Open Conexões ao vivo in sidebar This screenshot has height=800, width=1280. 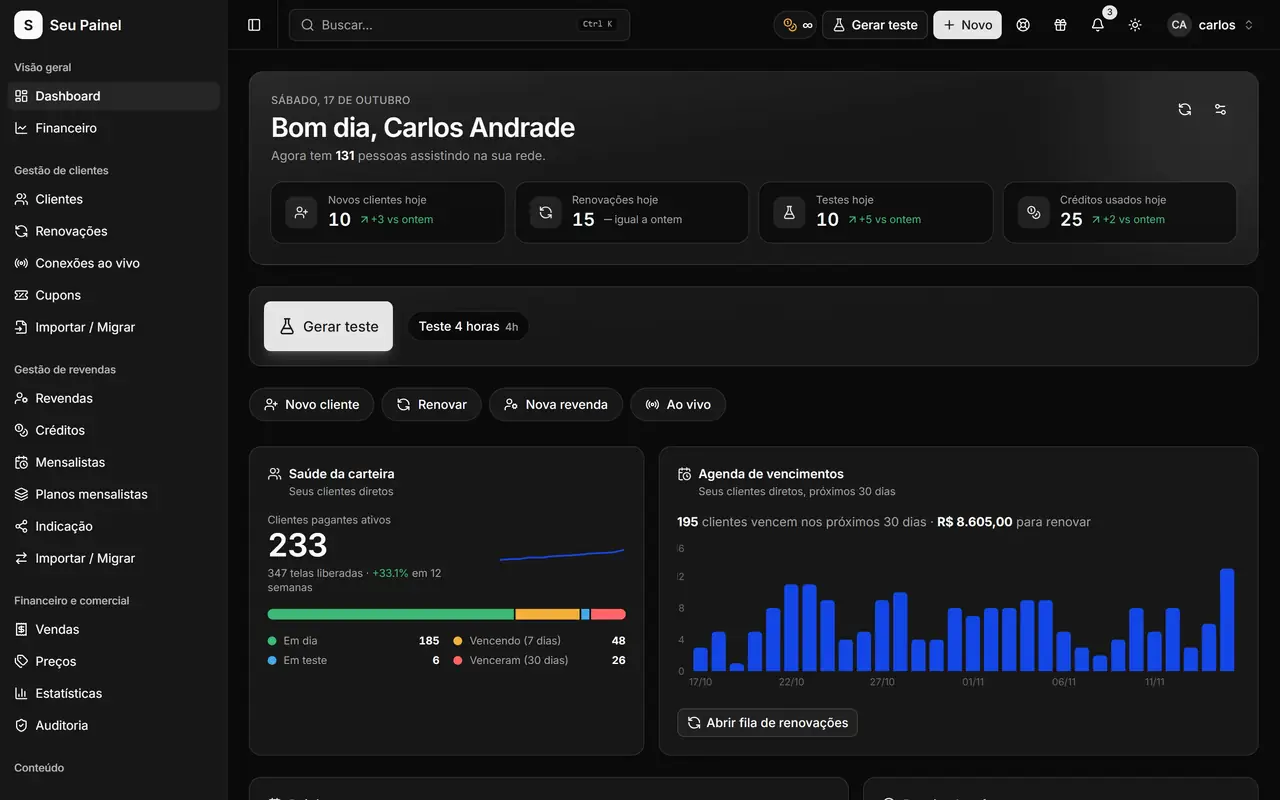pos(114,263)
